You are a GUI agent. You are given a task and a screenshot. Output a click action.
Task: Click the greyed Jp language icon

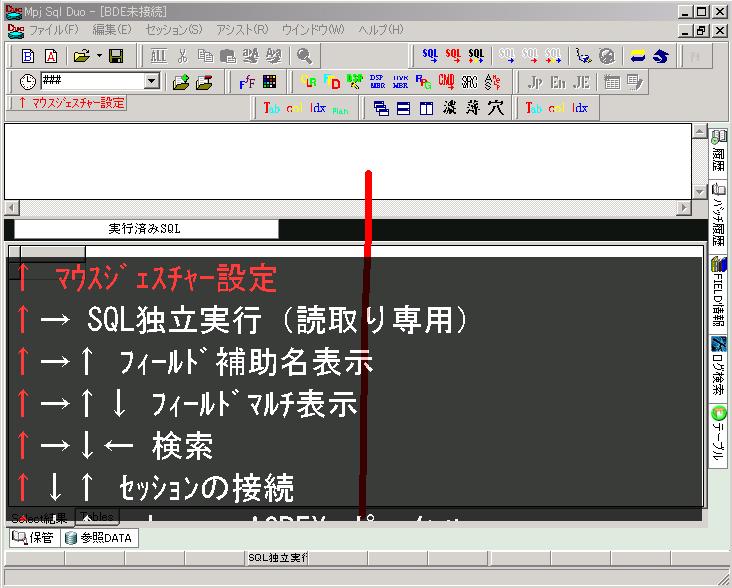click(x=535, y=82)
